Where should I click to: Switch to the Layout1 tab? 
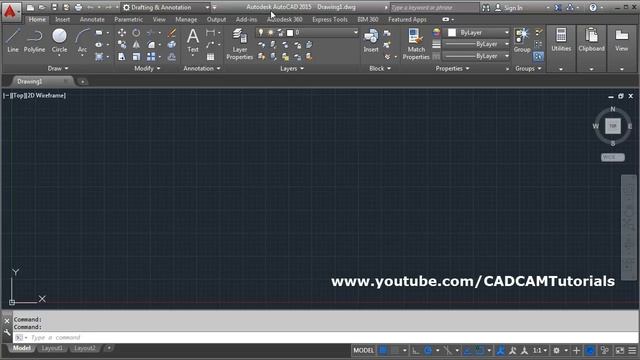(x=52, y=348)
